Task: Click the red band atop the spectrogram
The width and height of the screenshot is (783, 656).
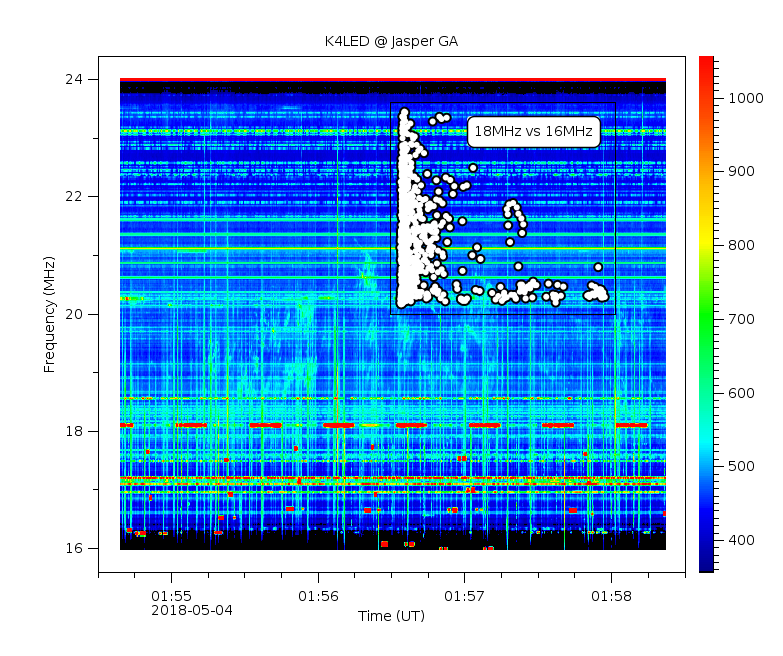Action: coord(392,80)
